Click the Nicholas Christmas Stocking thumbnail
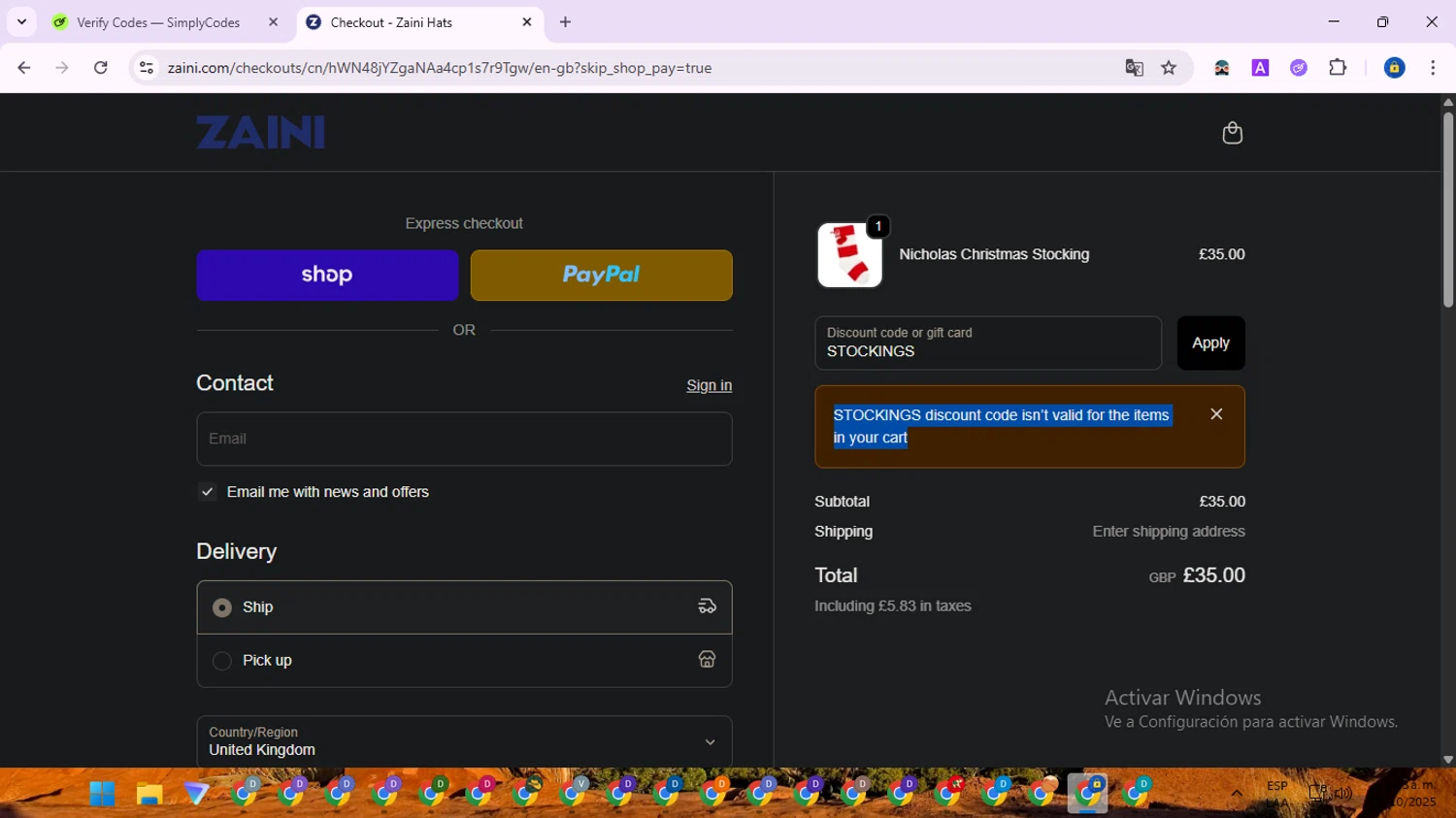 (x=849, y=255)
